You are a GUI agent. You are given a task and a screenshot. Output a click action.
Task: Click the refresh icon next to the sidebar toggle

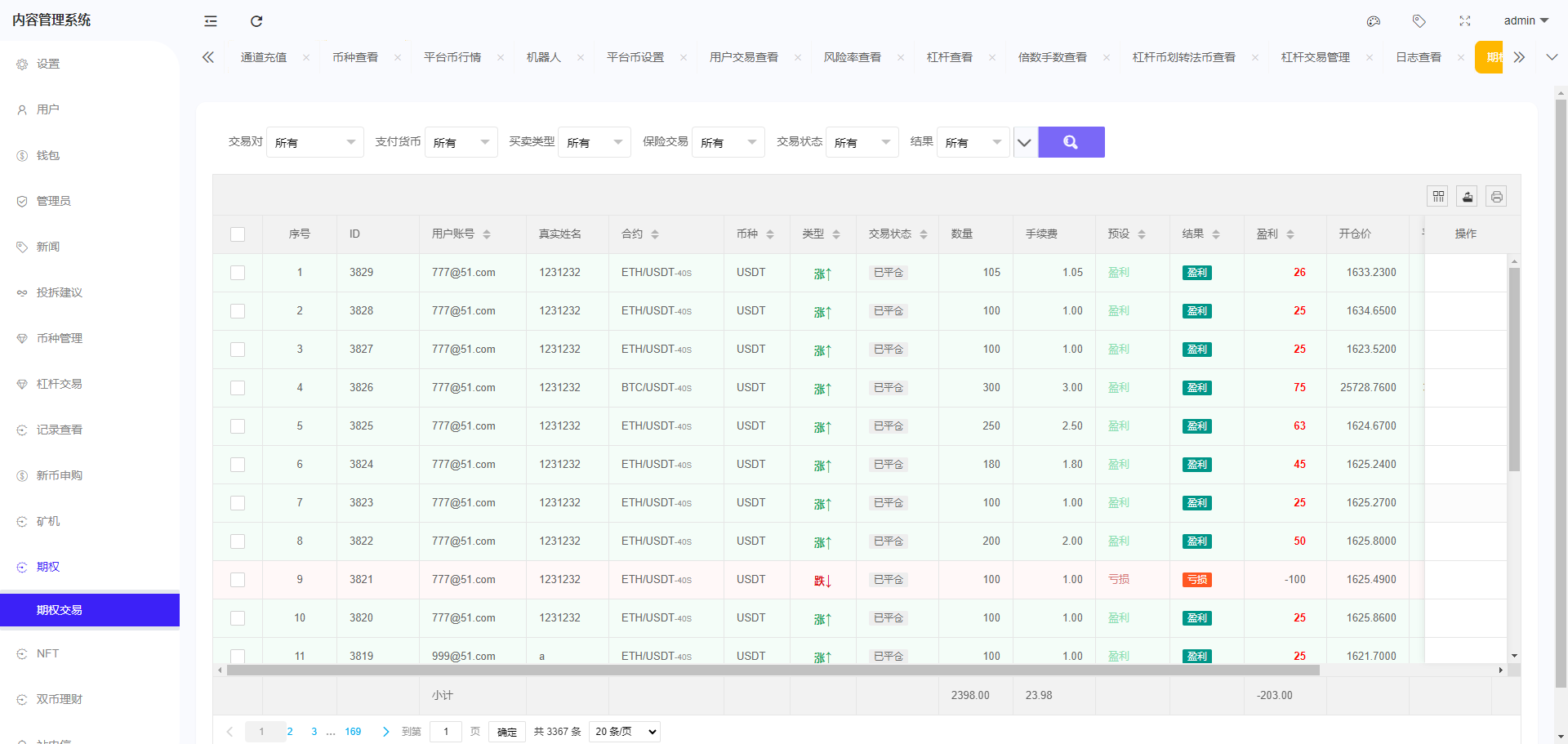click(x=256, y=21)
